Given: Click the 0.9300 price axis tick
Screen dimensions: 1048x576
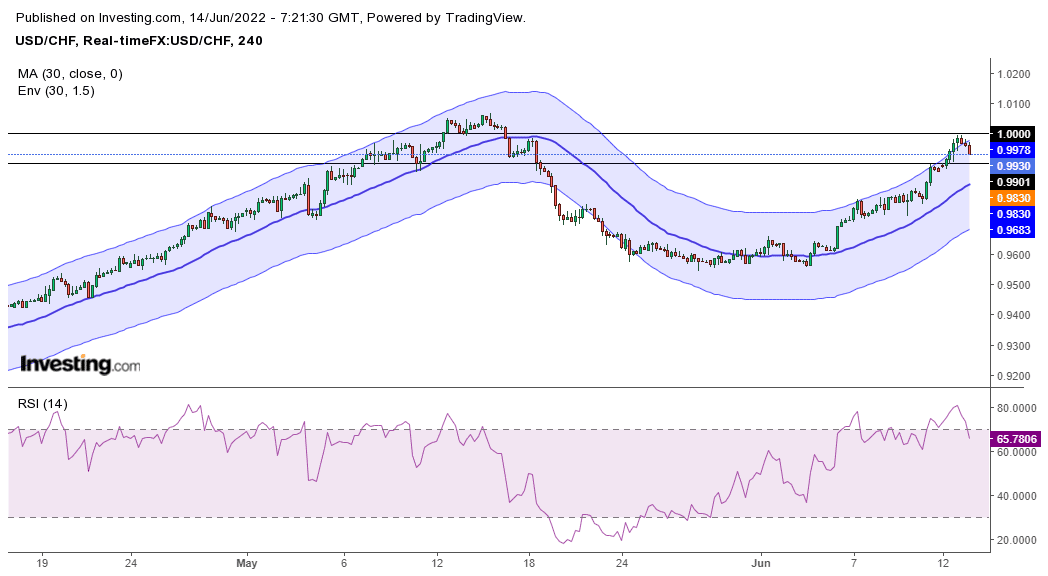Looking at the screenshot, I should (1013, 346).
